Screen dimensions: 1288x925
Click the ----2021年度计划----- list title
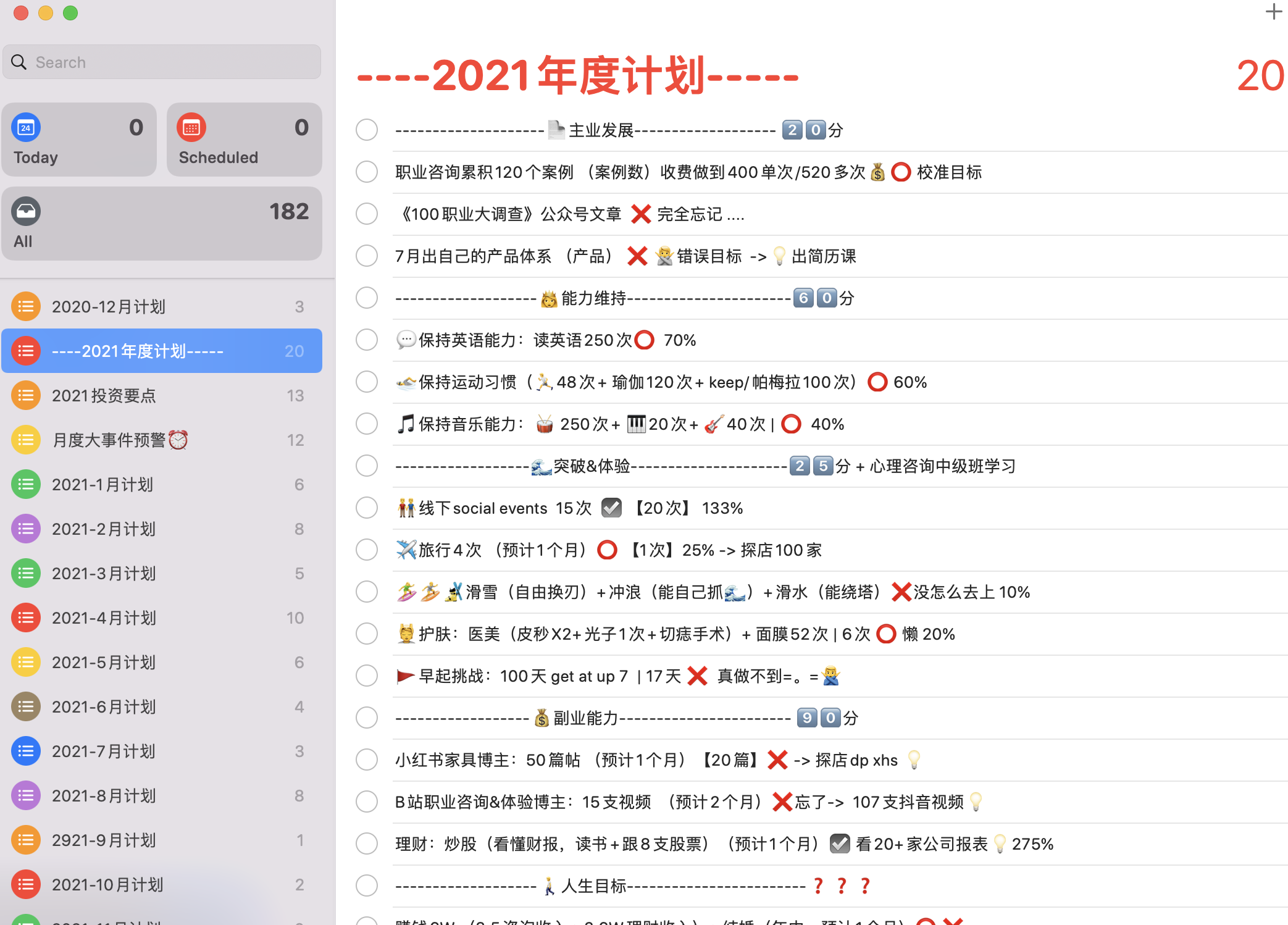[578, 75]
